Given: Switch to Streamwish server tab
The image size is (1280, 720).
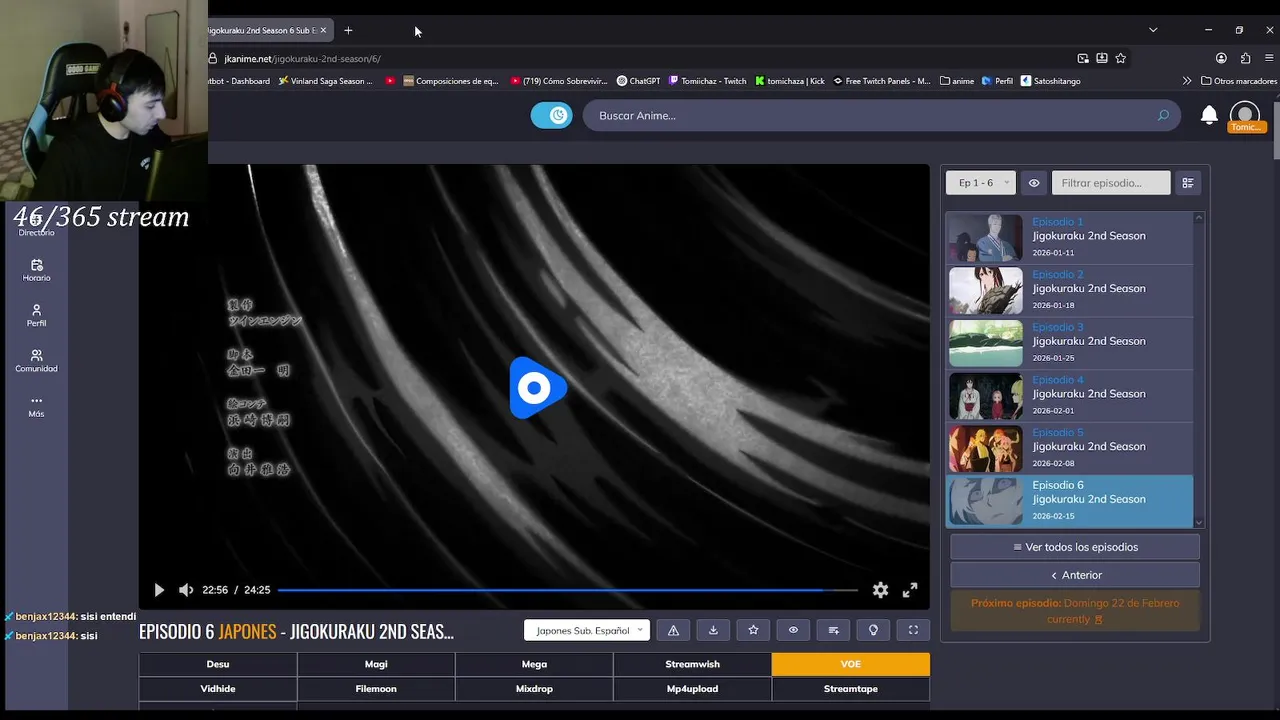Looking at the screenshot, I should pyautogui.click(x=692, y=664).
